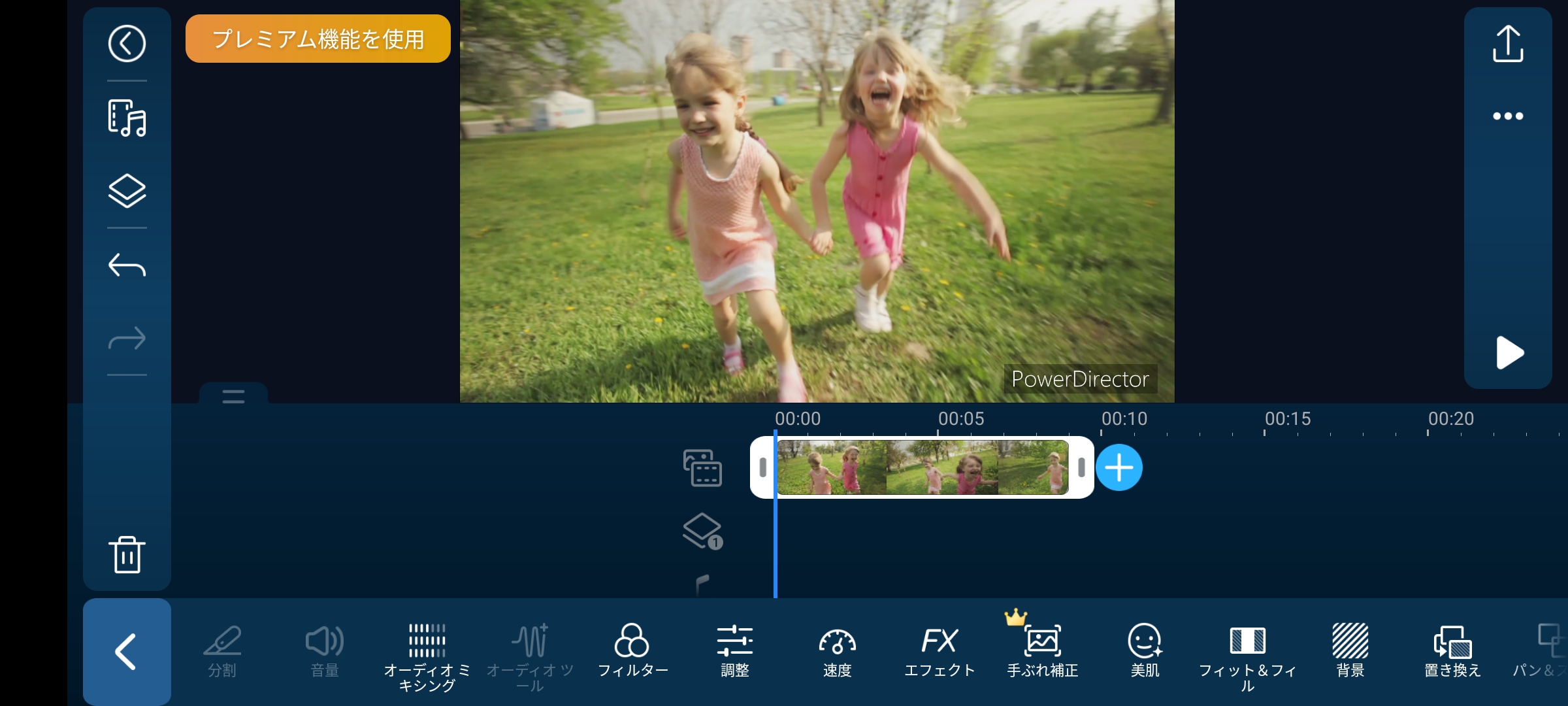Viewport: 1568px width, 706px height.
Task: Toggle the overlay track layer icon
Action: pos(702,531)
